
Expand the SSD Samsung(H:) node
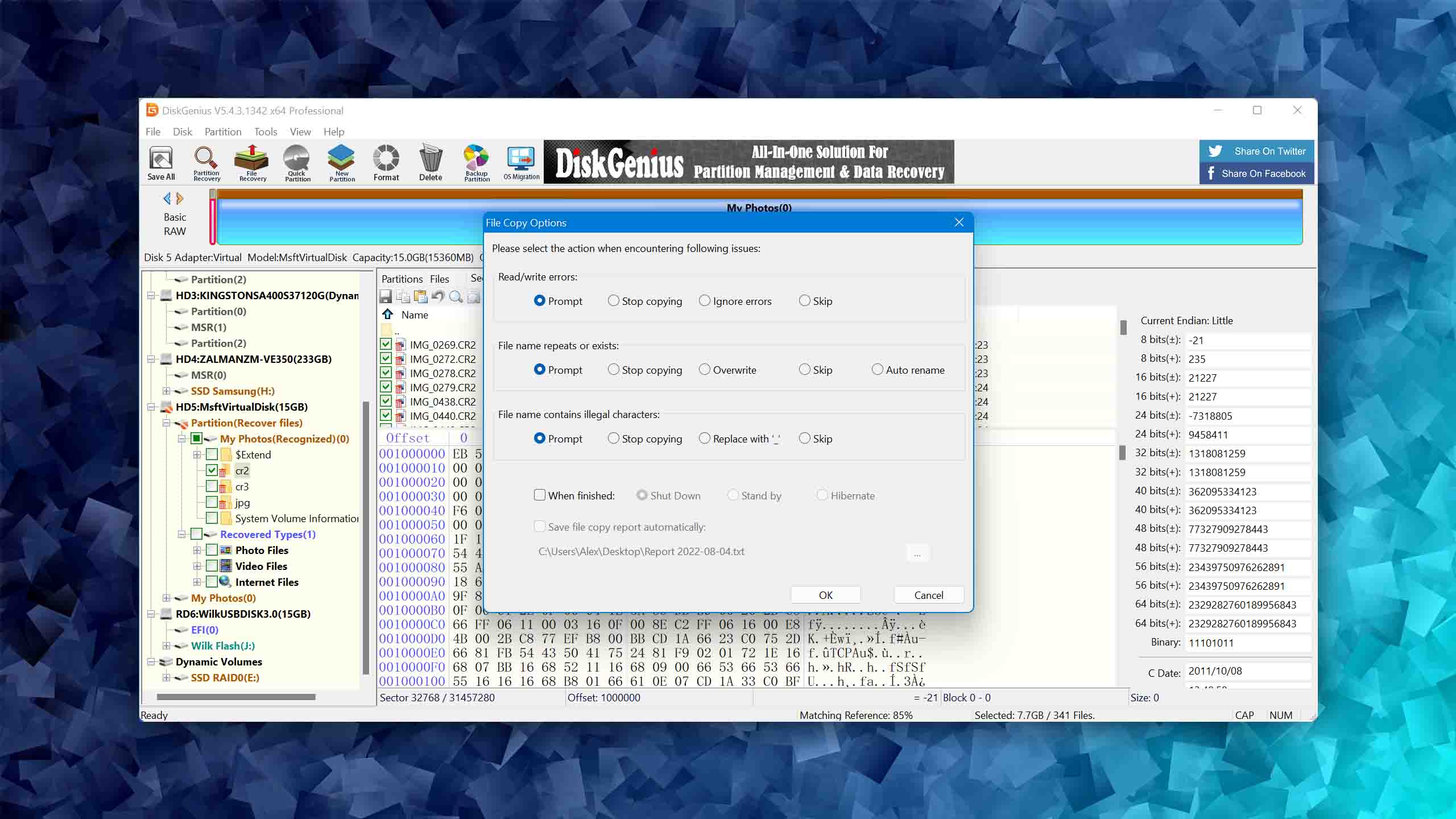coord(166,391)
